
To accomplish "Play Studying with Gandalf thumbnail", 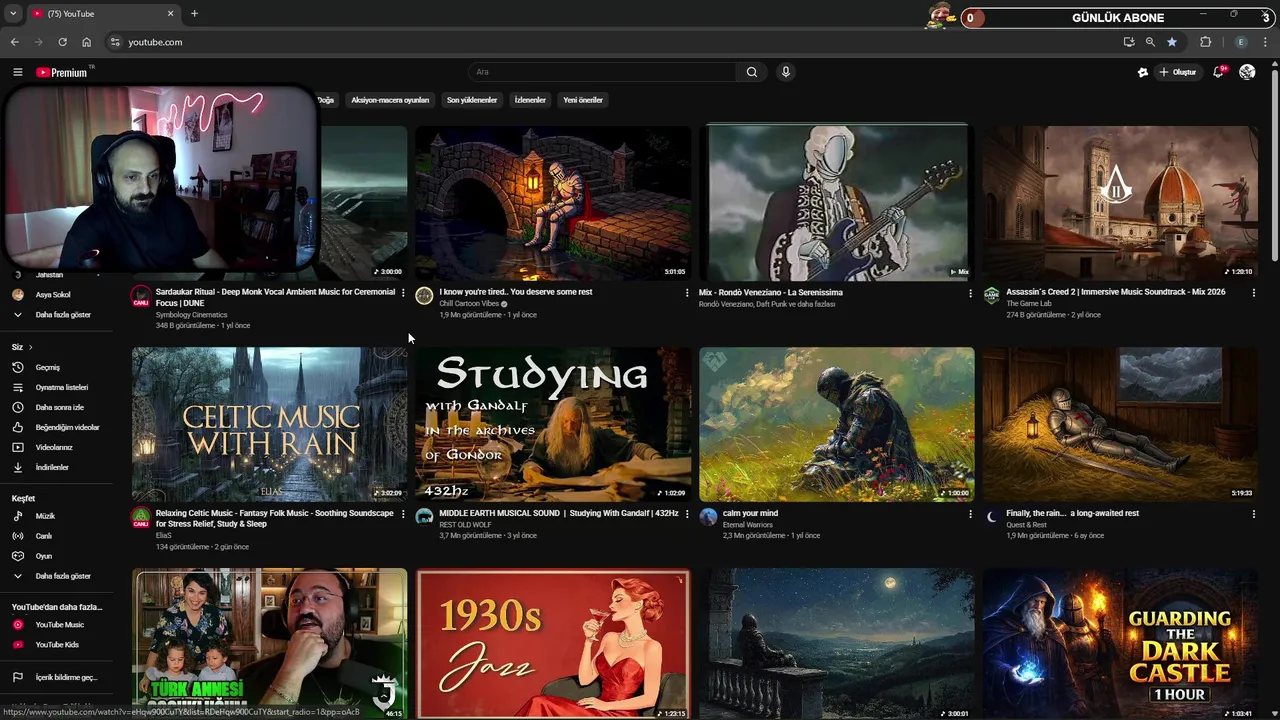I will tap(553, 424).
